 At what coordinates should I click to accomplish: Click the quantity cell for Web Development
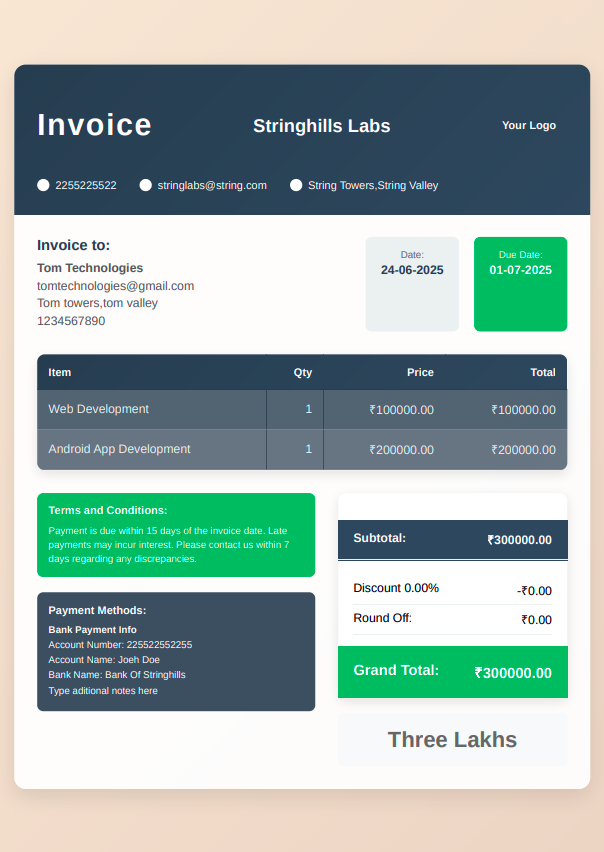click(308, 409)
